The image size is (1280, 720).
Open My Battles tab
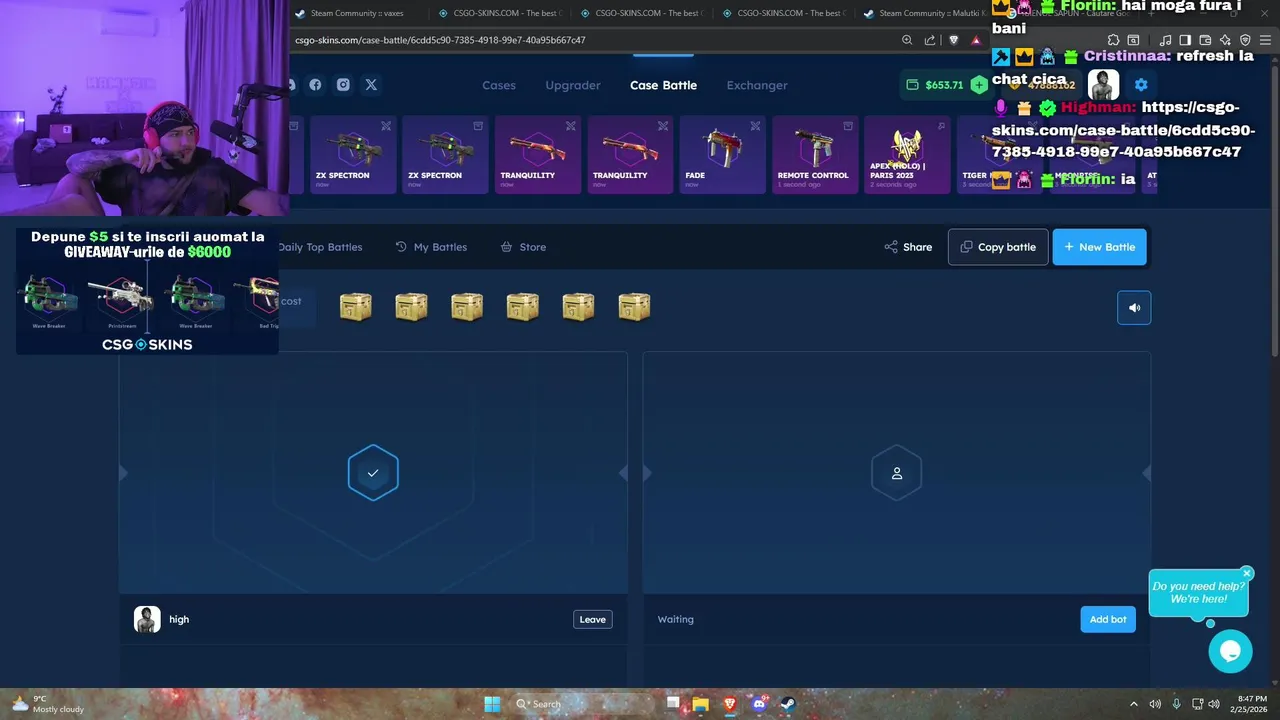(x=431, y=247)
